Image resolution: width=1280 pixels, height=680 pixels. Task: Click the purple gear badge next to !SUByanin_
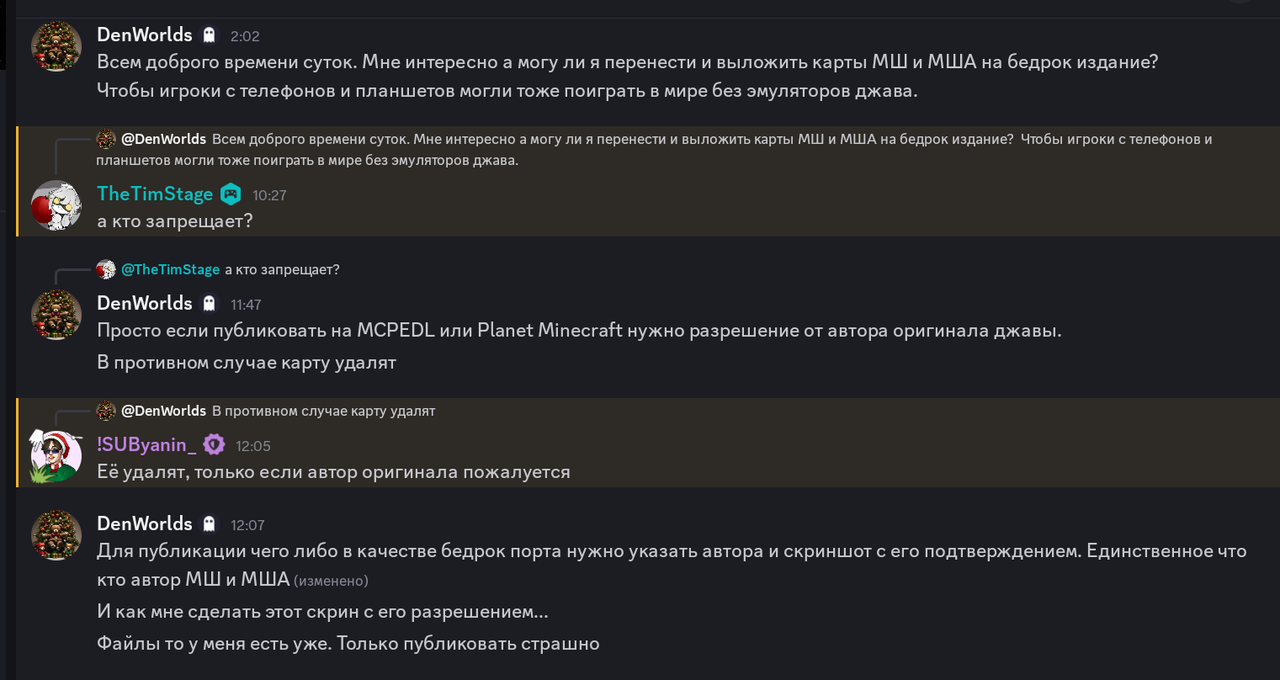coord(214,445)
